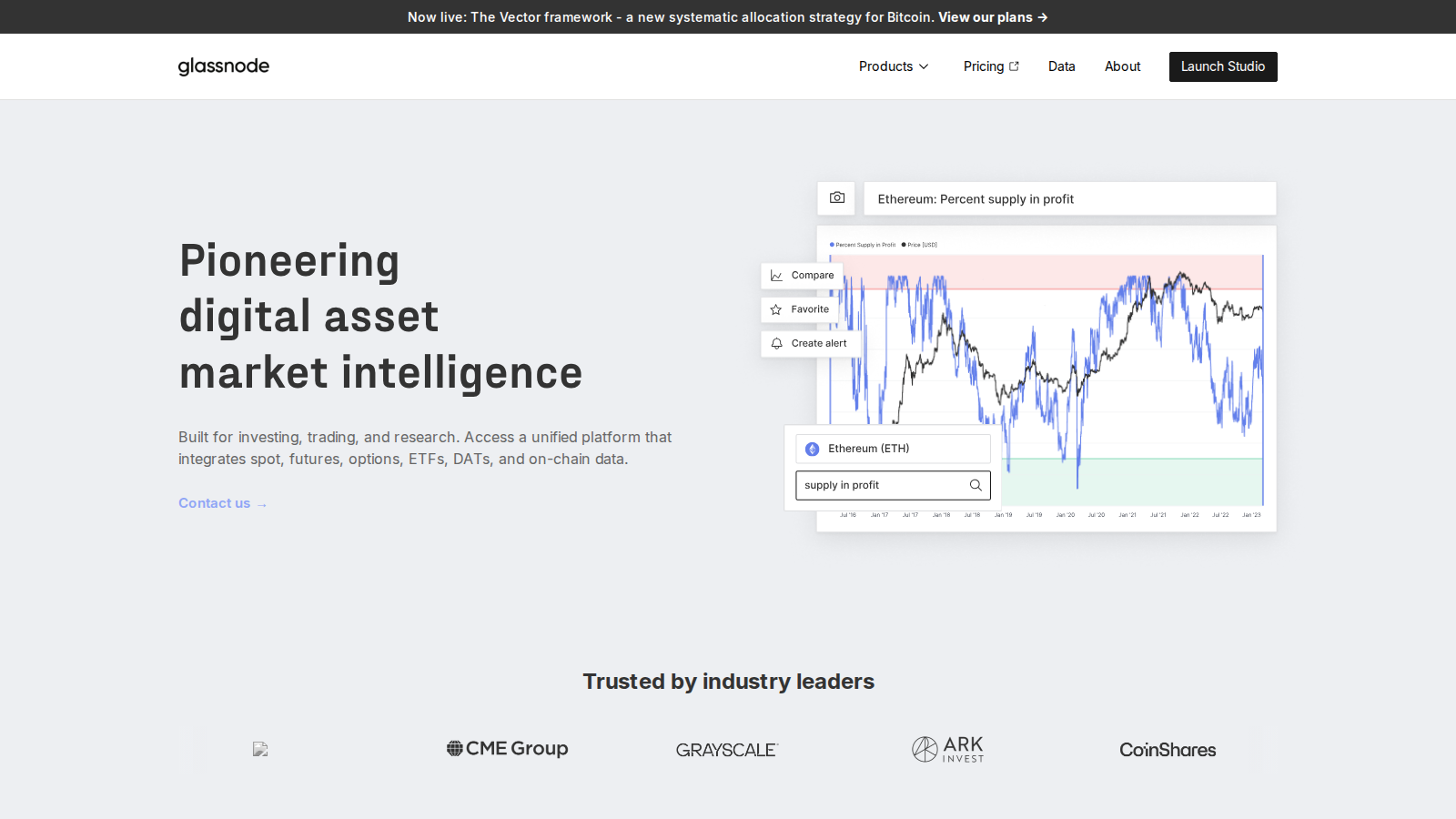Click the supply in profit search field
Viewport: 1456px width, 819px height.
[894, 485]
